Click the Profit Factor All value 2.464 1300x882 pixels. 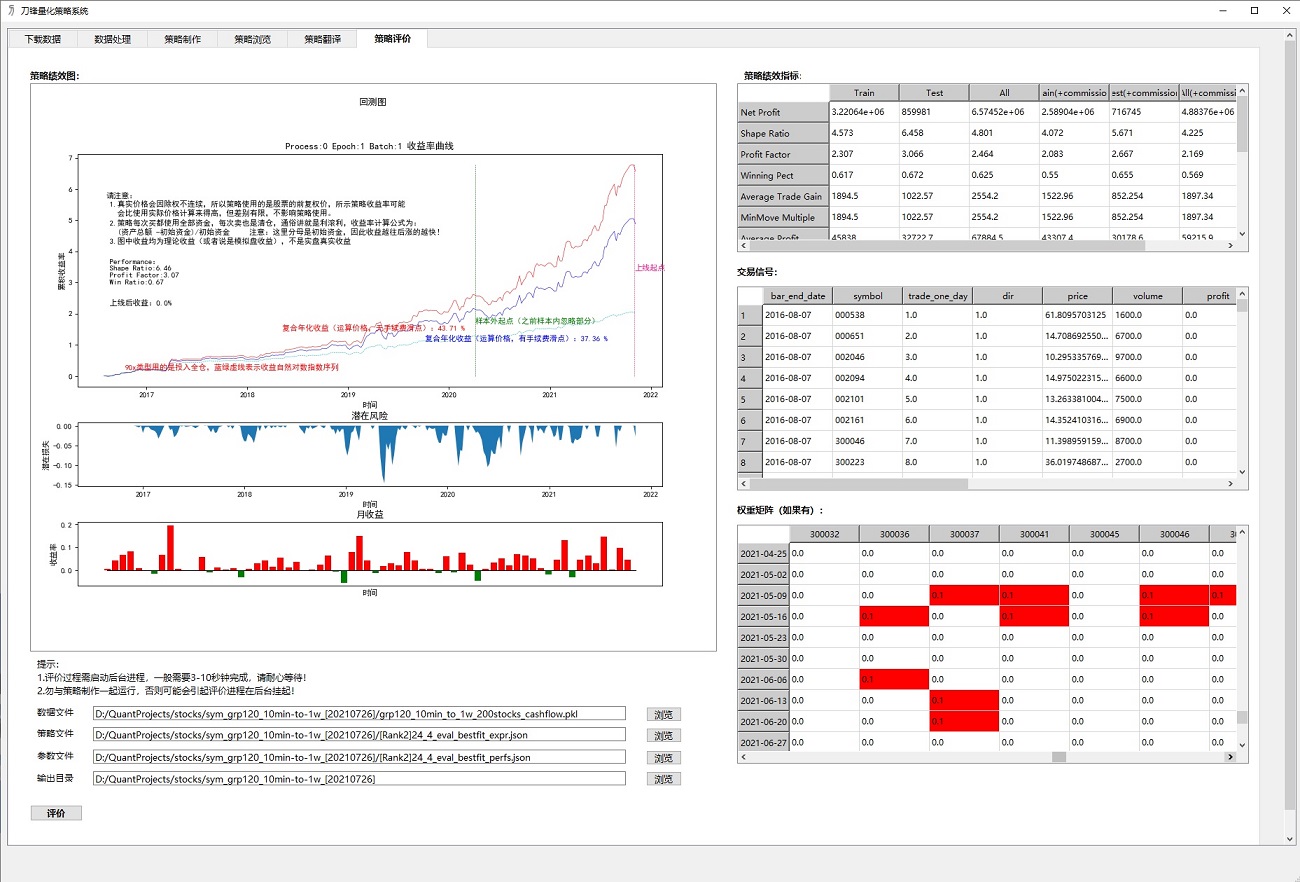1004,154
